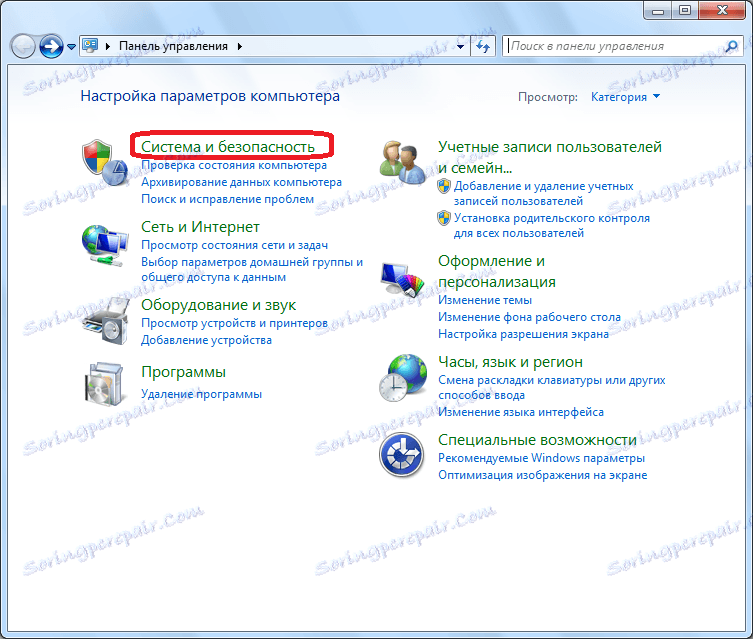The image size is (753, 639).
Task: Open Просмотр состояния сети и задач
Action: click(x=235, y=245)
